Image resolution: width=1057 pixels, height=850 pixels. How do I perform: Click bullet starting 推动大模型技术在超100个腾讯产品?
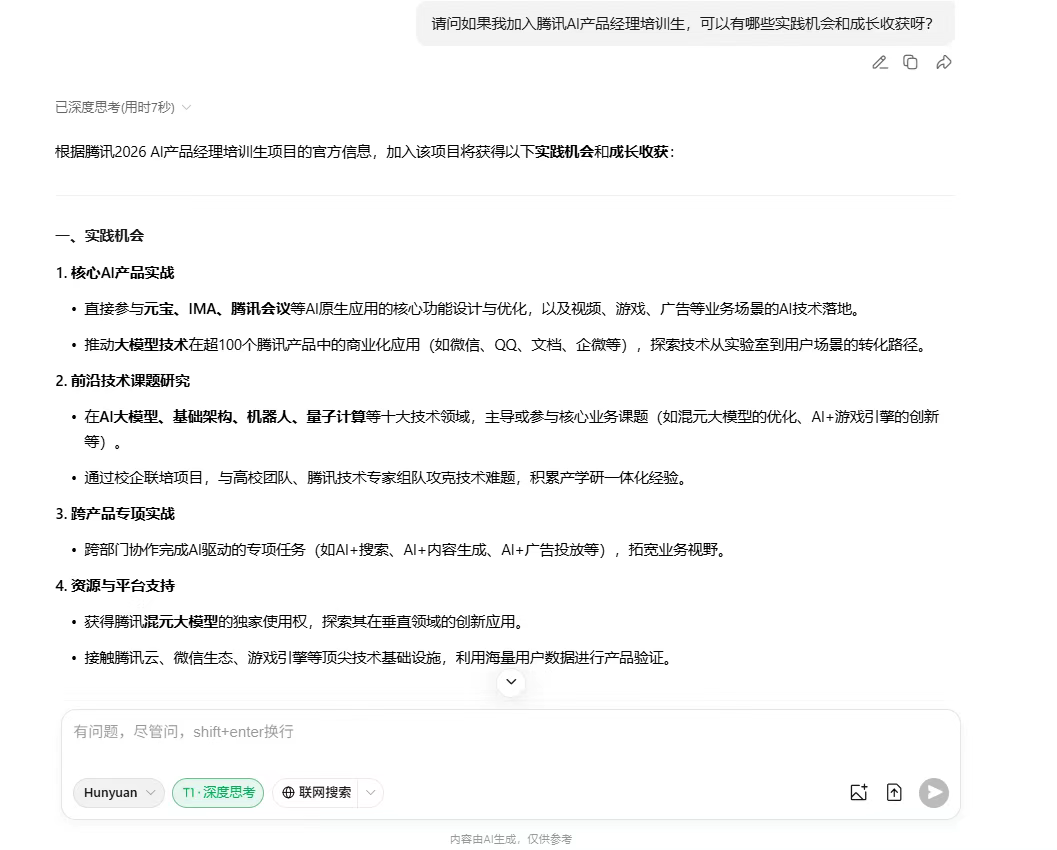point(506,345)
